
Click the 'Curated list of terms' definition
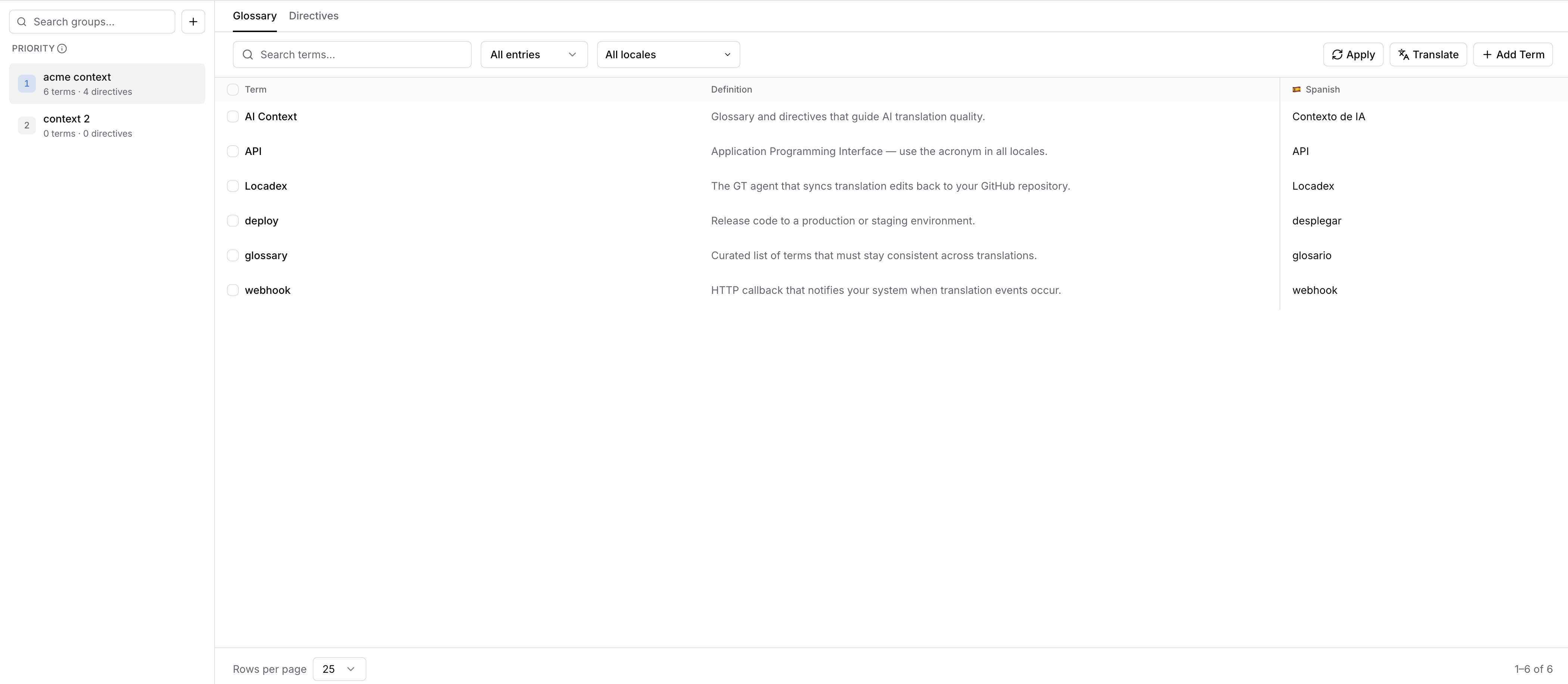874,255
